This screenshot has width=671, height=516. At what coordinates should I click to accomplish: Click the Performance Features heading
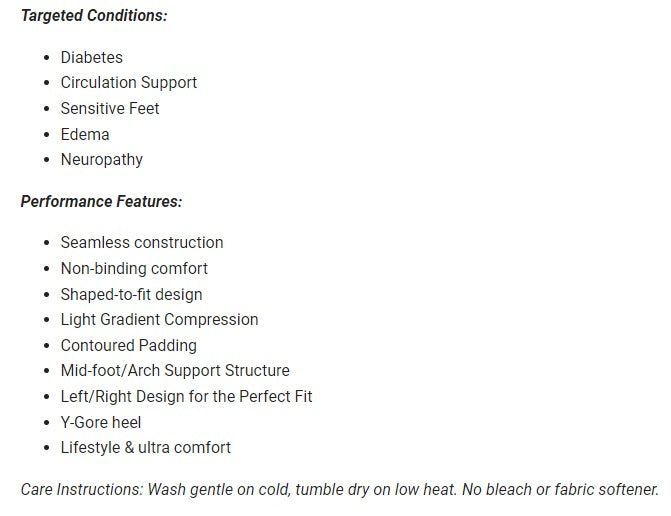point(101,202)
